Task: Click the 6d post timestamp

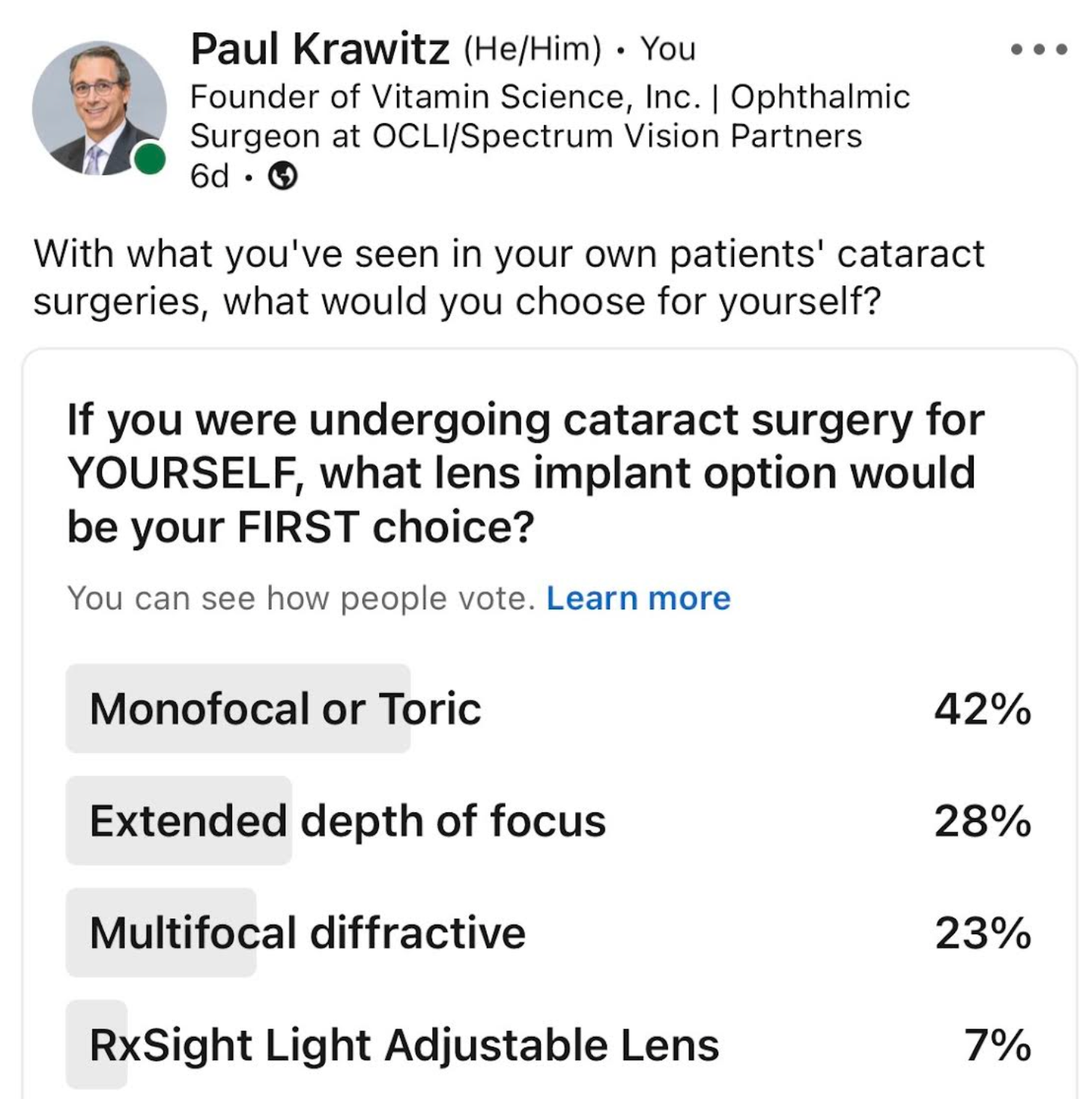Action: [x=209, y=177]
